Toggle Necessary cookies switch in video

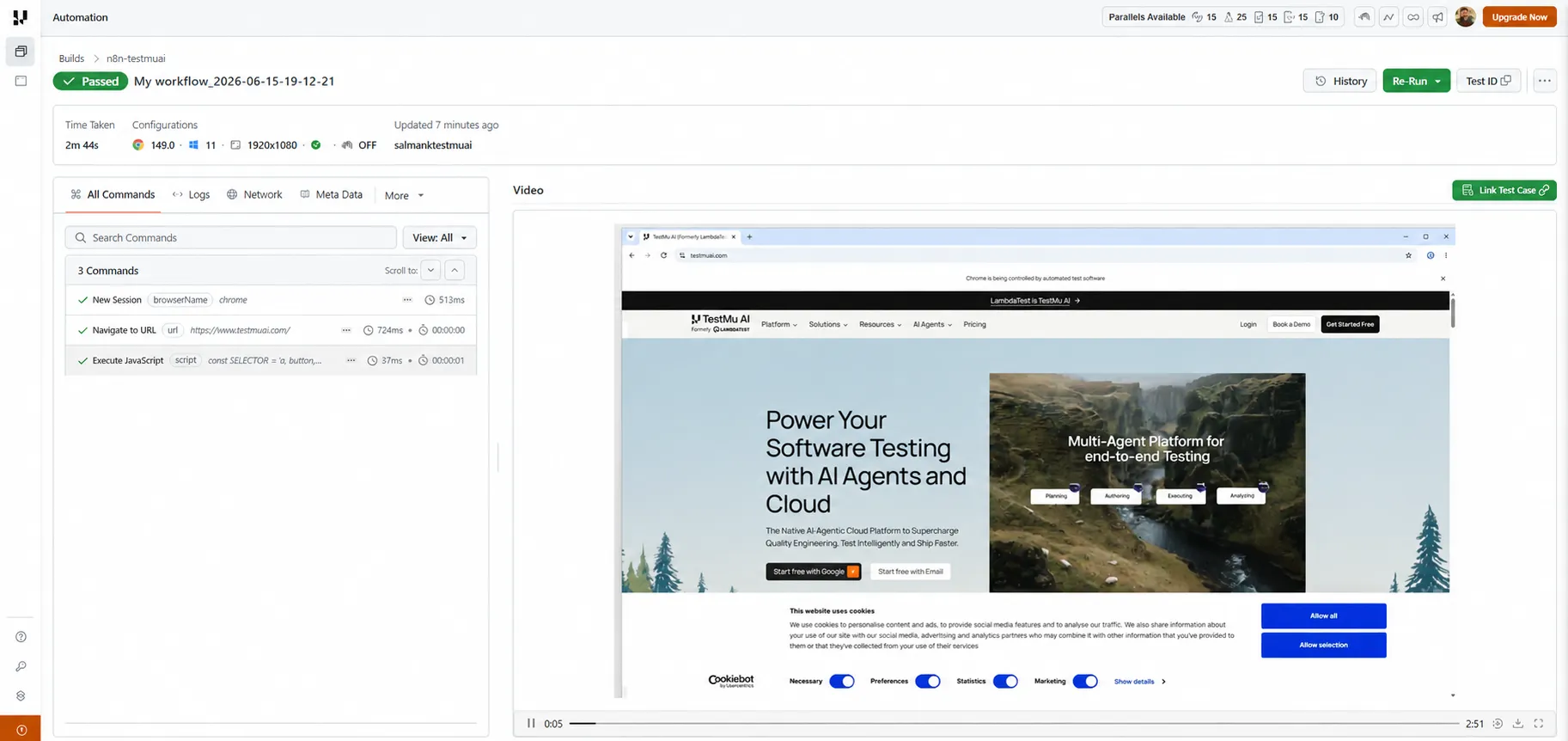pyautogui.click(x=842, y=682)
